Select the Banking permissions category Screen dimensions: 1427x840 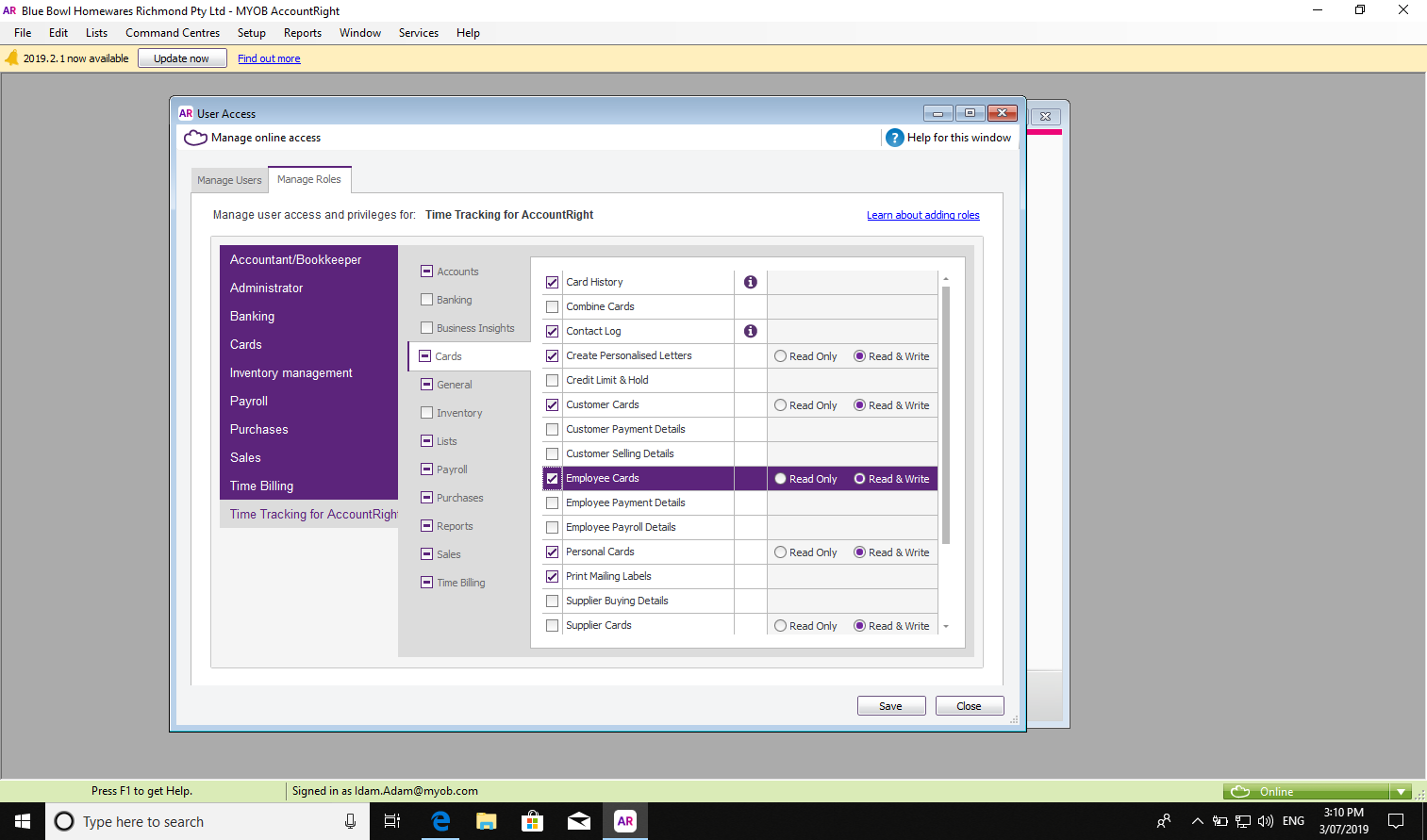coord(454,300)
